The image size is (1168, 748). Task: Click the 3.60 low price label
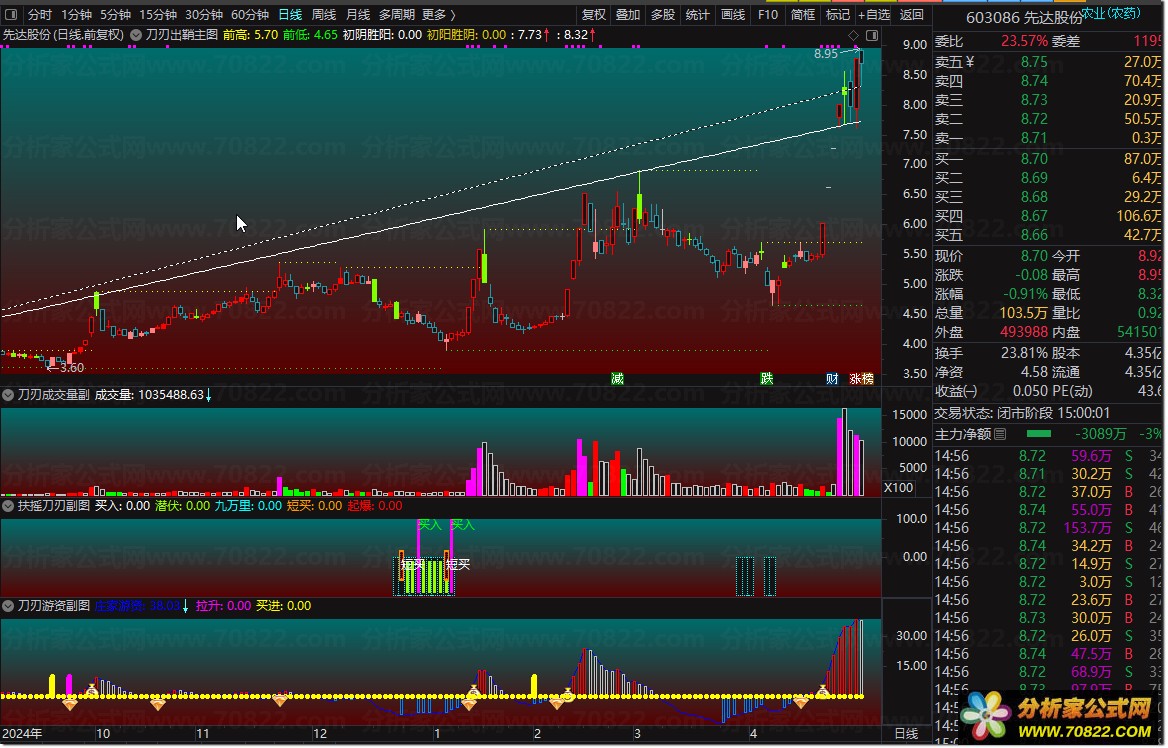(x=72, y=367)
